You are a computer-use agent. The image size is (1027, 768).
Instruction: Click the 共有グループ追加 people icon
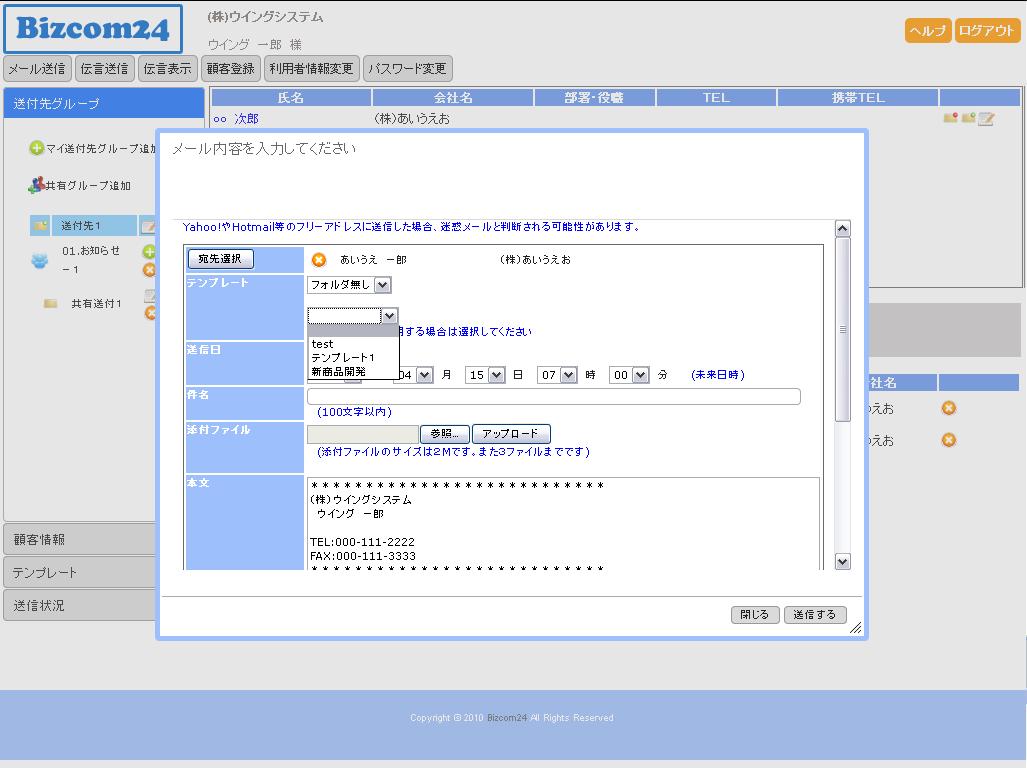click(36, 185)
